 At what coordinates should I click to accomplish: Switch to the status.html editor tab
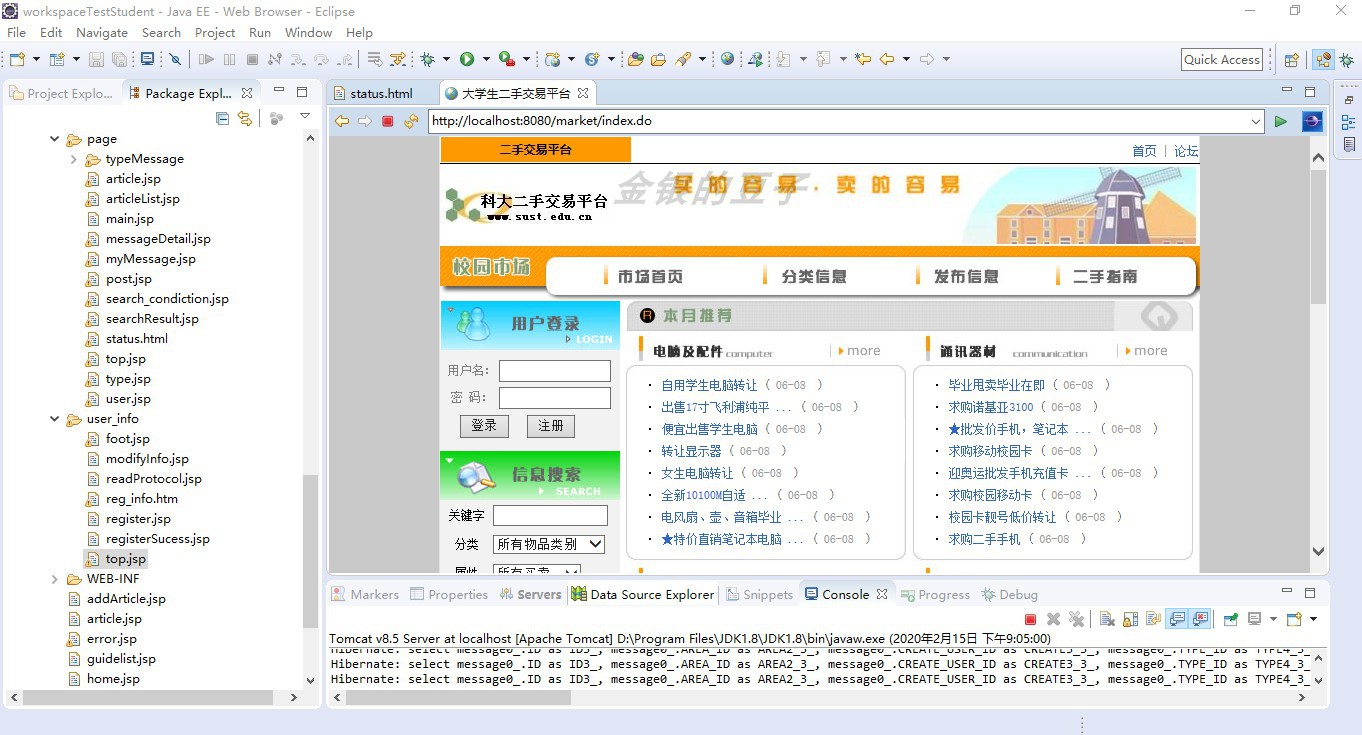pyautogui.click(x=380, y=93)
